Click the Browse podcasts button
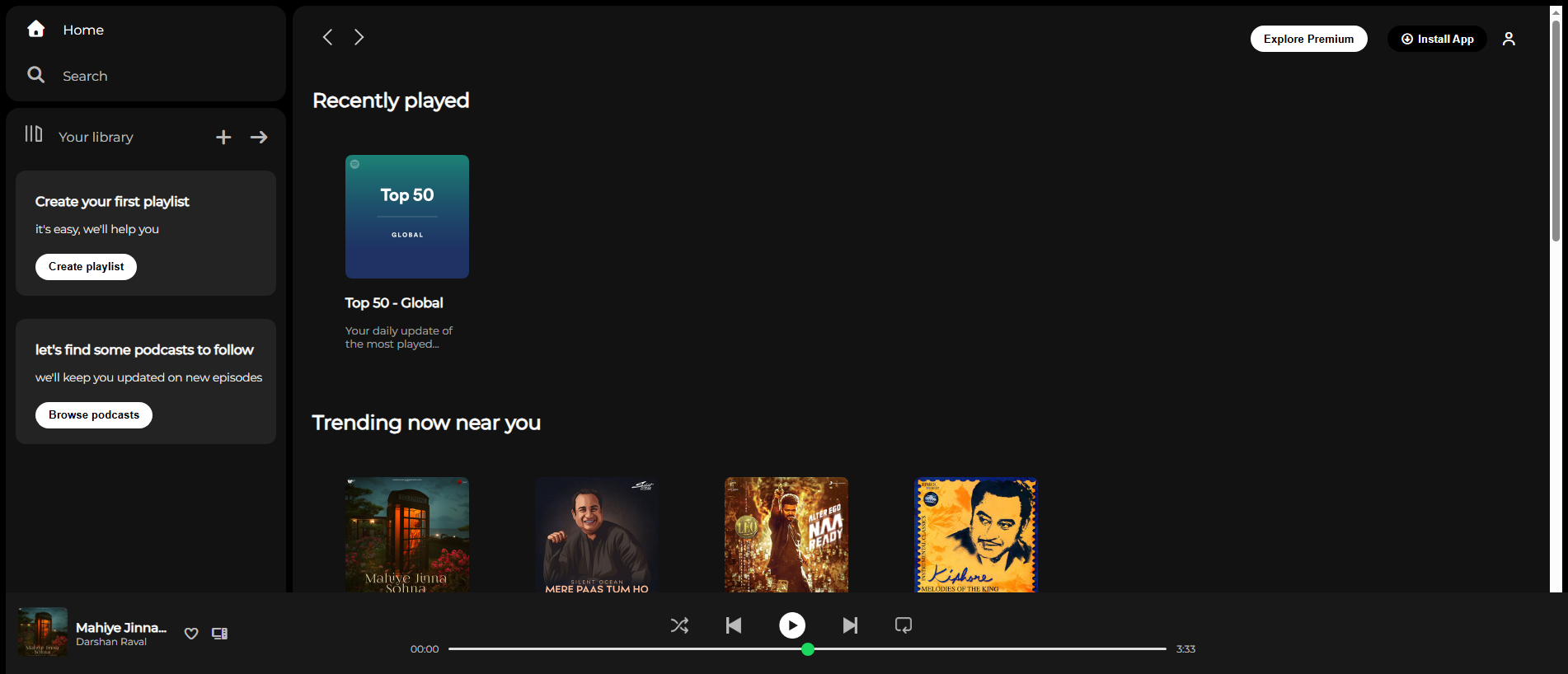Image resolution: width=1568 pixels, height=674 pixels. pyautogui.click(x=94, y=415)
